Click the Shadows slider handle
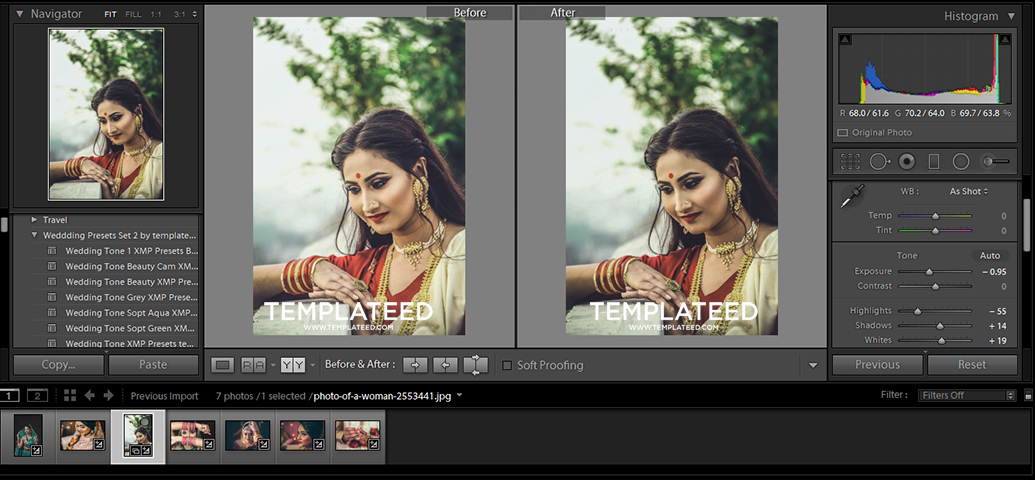 tap(940, 326)
